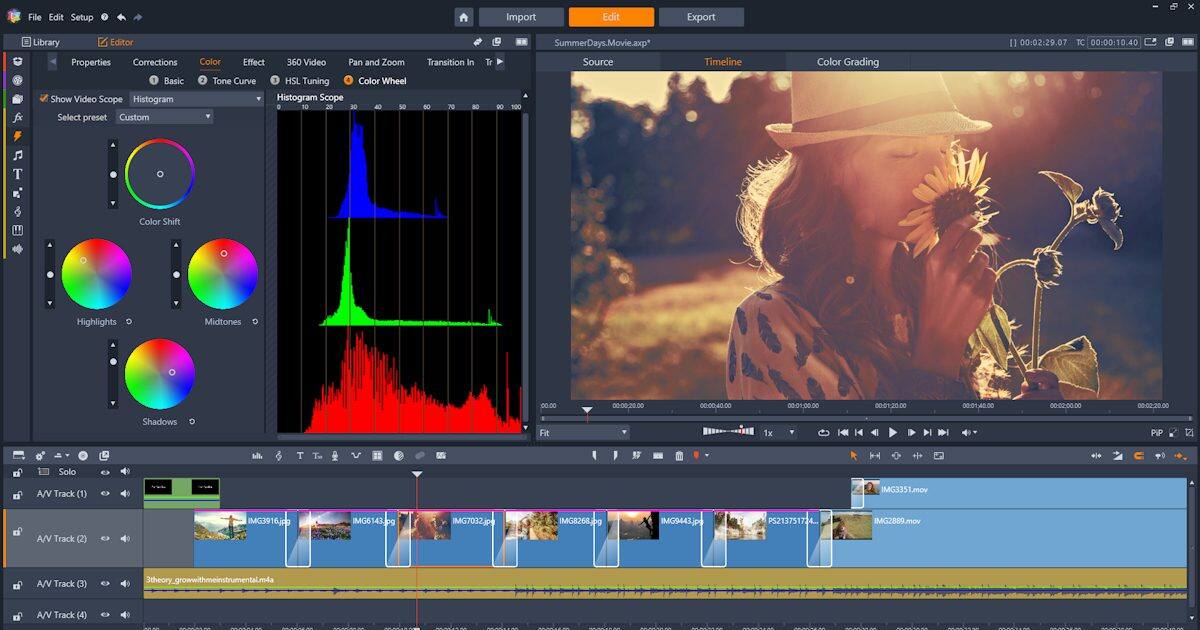Open the Select preset dropdown showing Custom

(166, 116)
